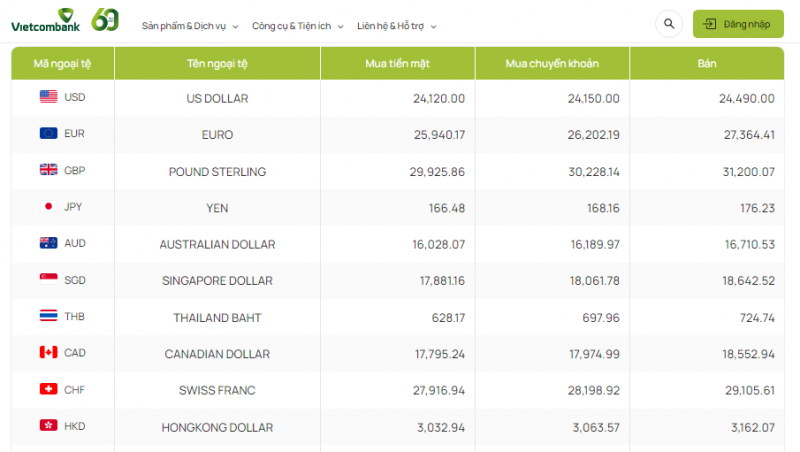Click the JPY Japan flag icon
Screen dimensions: 800x452
[48, 207]
